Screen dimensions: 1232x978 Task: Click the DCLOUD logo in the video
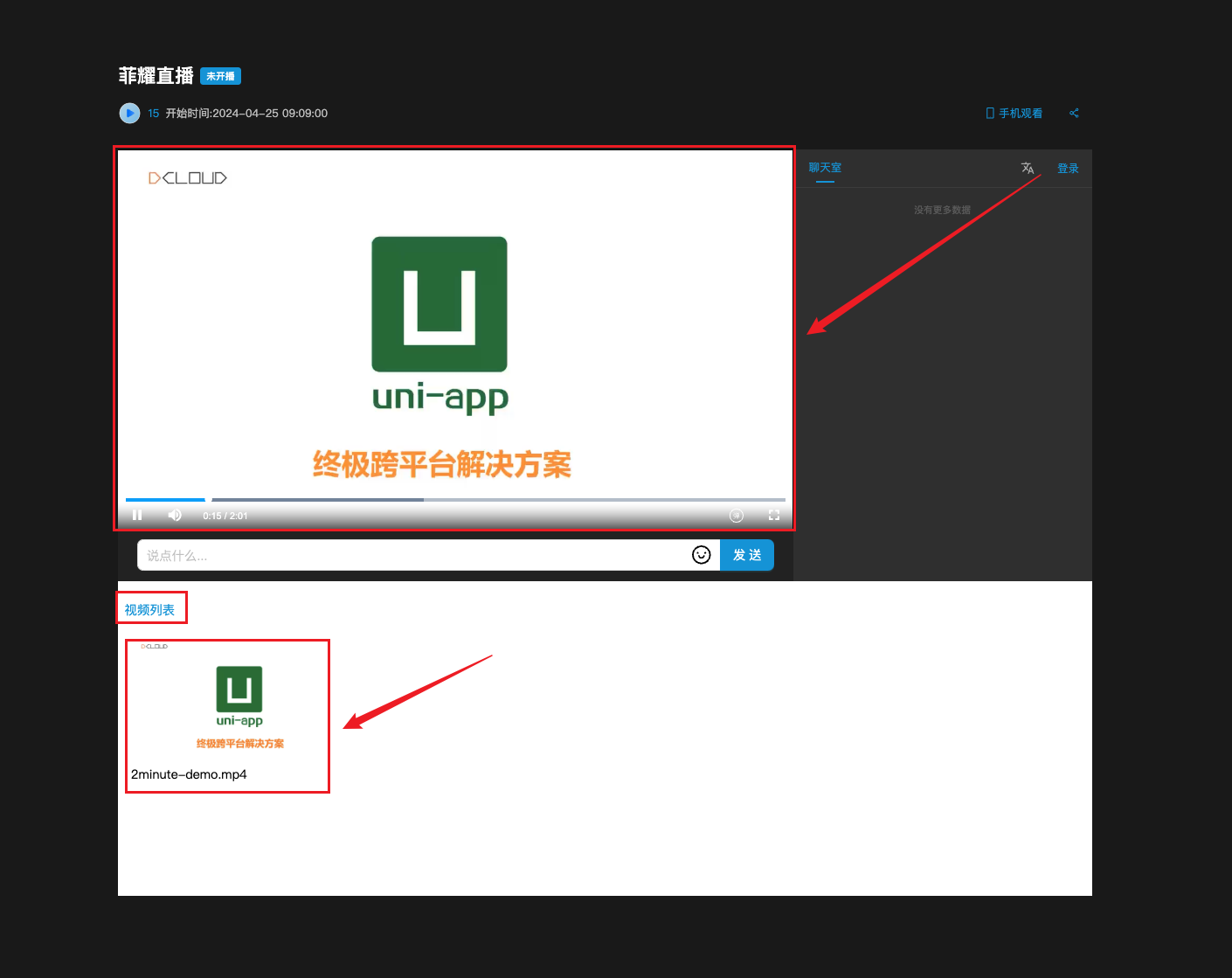[x=188, y=178]
